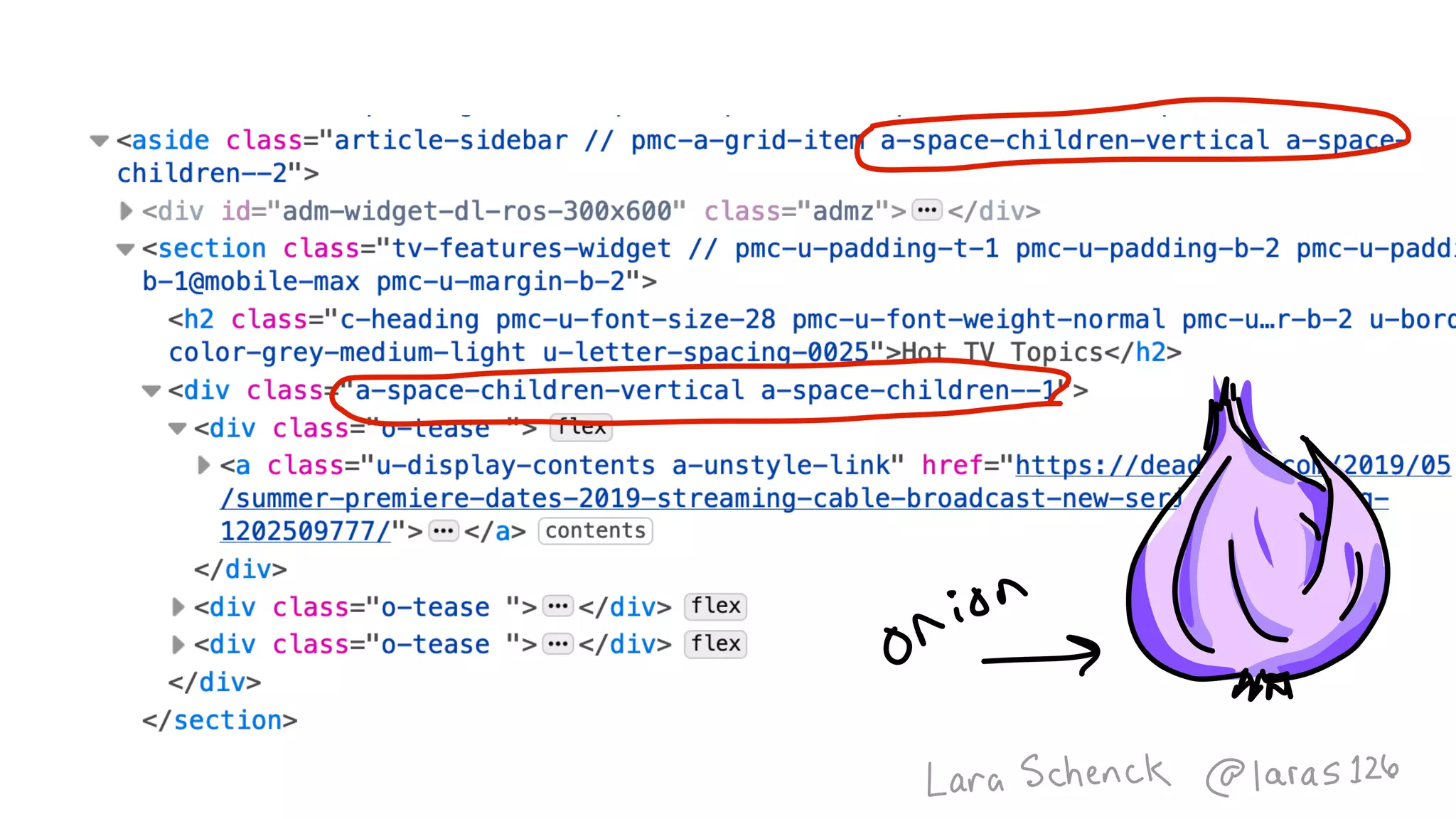Toggle the contents display badge
Image resolution: width=1456 pixels, height=819 pixels.
point(595,531)
